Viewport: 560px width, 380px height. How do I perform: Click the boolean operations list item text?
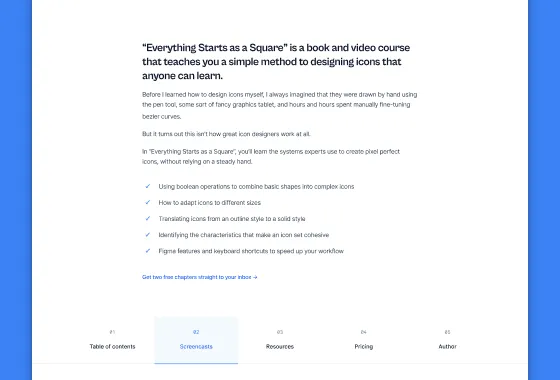click(256, 186)
